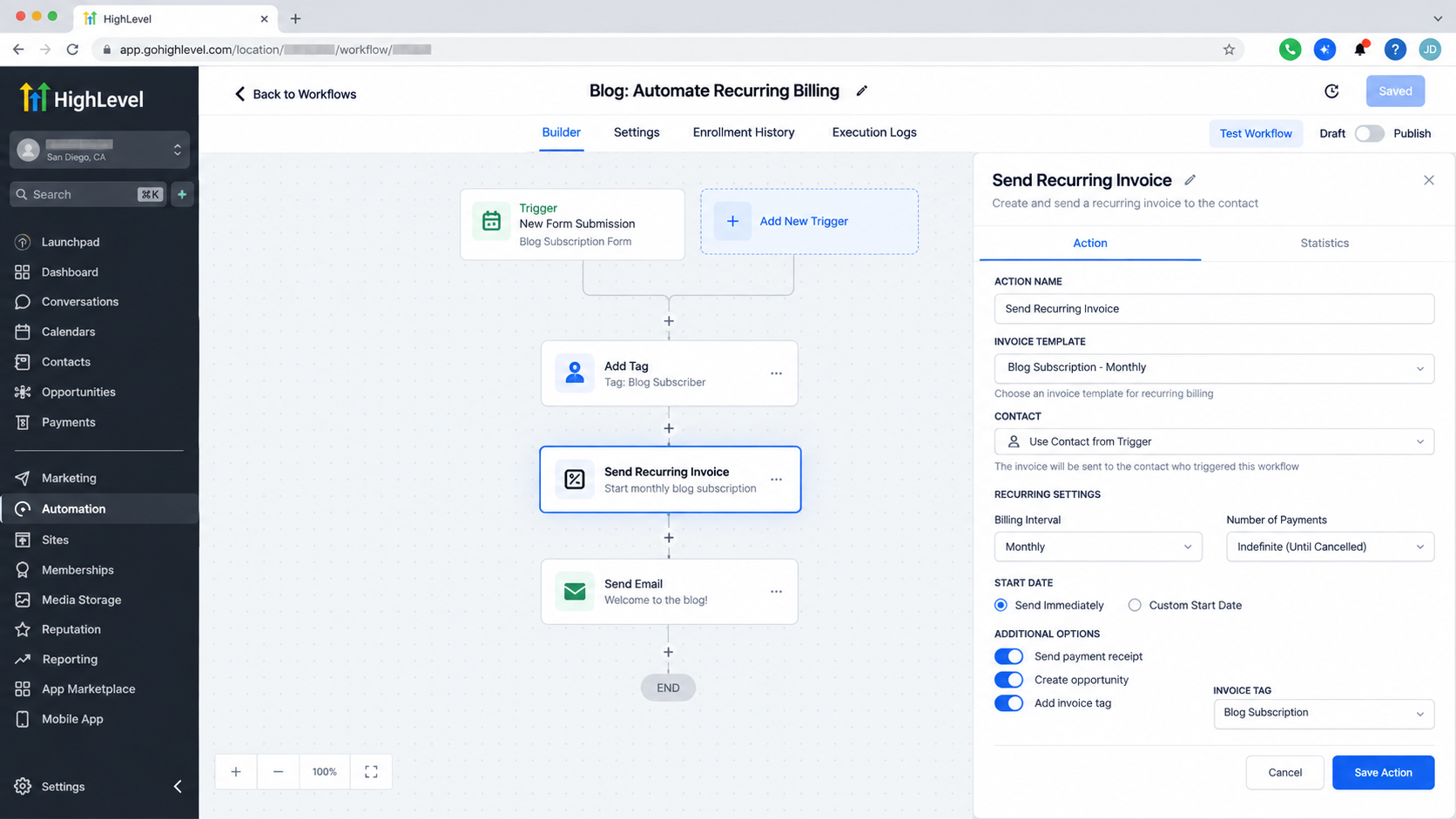Open help question mark icon
Screen dimensions: 1456x819
[1395, 50]
